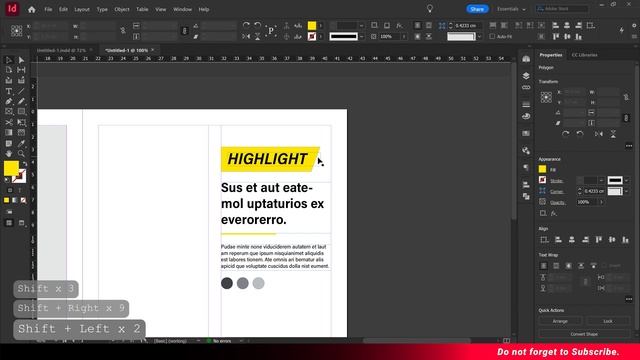
Task: Click the InDesign Home icon
Action: [31, 9]
